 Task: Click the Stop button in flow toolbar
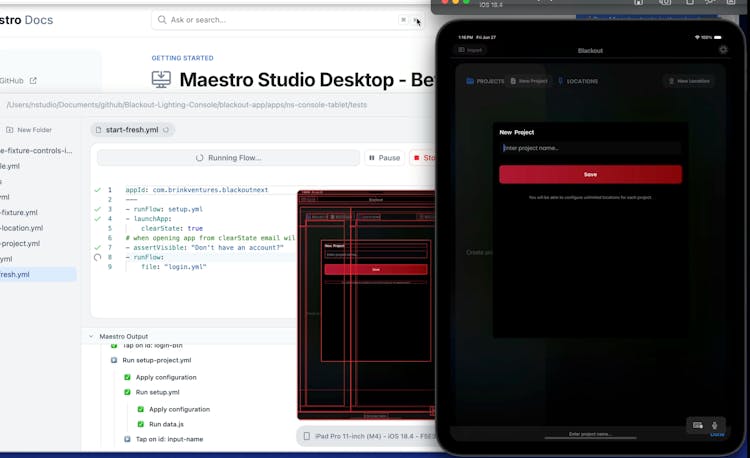coord(424,158)
